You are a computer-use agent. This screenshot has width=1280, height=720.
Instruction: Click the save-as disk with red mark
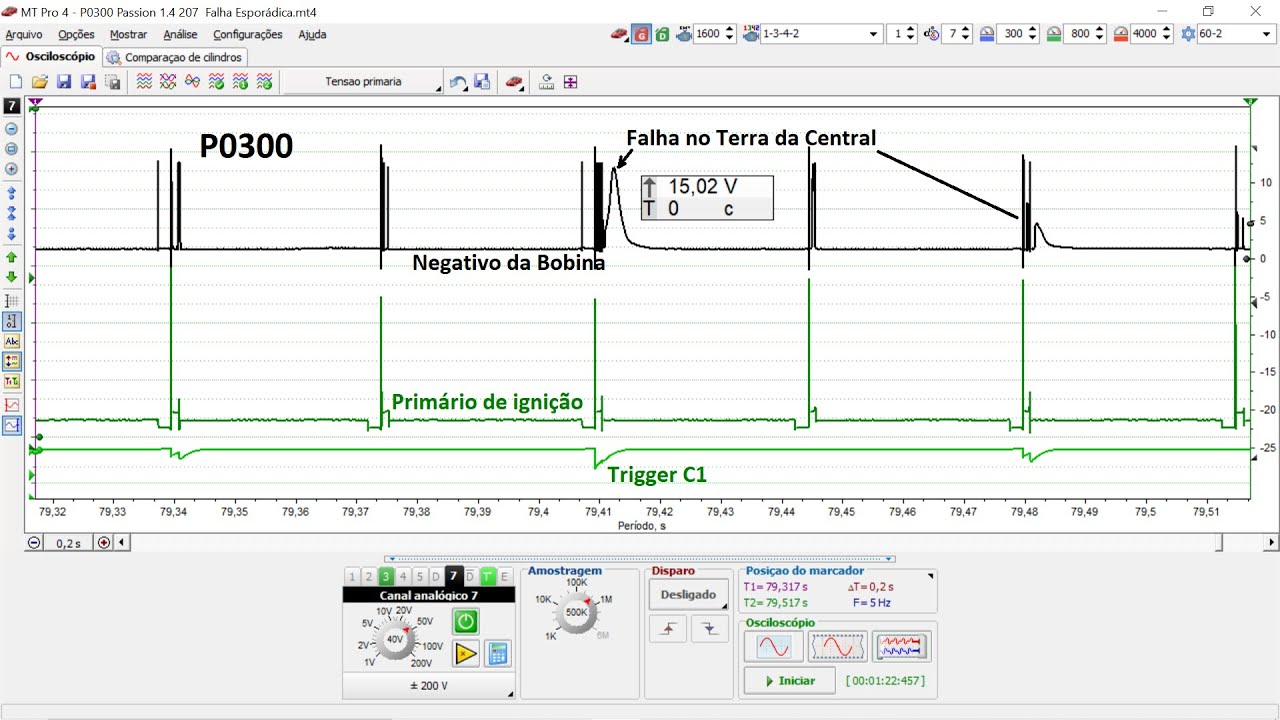point(88,82)
